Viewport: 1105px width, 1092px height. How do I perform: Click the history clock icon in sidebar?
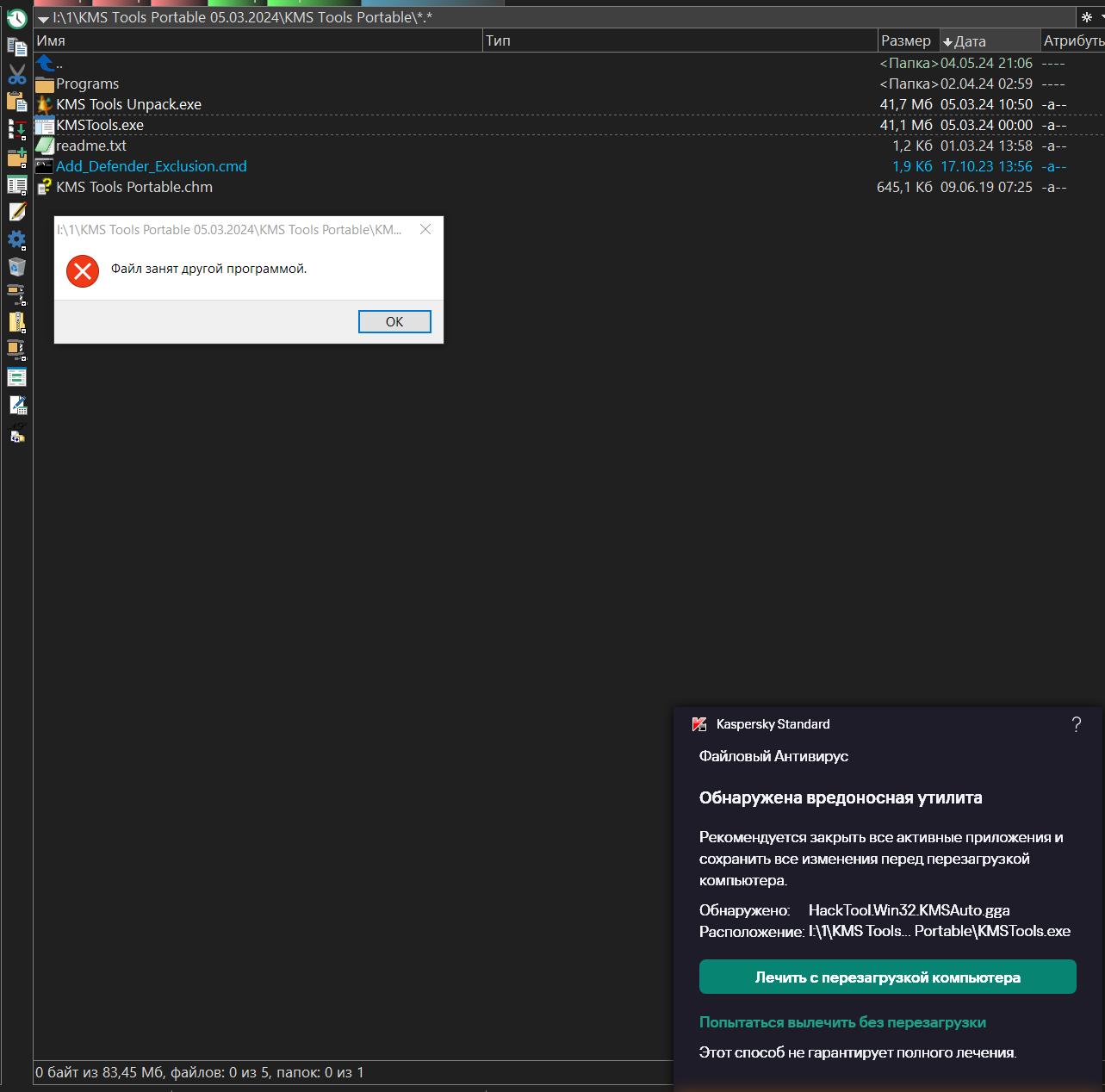pos(17,19)
